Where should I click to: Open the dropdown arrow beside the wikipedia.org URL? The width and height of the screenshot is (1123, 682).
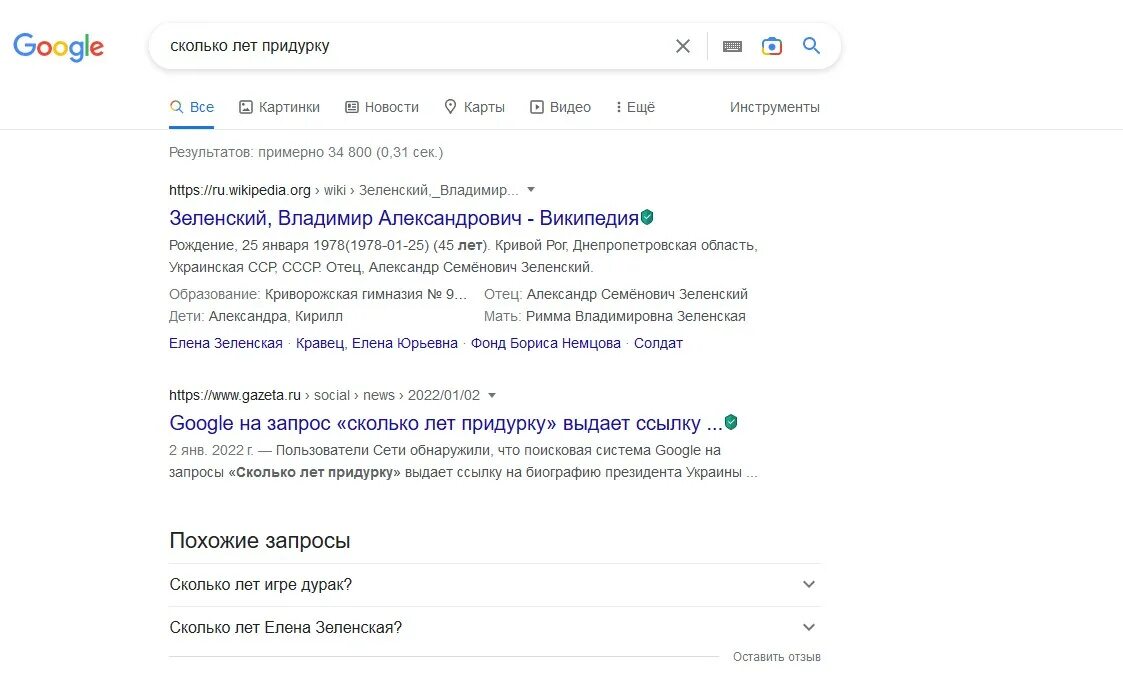[531, 190]
